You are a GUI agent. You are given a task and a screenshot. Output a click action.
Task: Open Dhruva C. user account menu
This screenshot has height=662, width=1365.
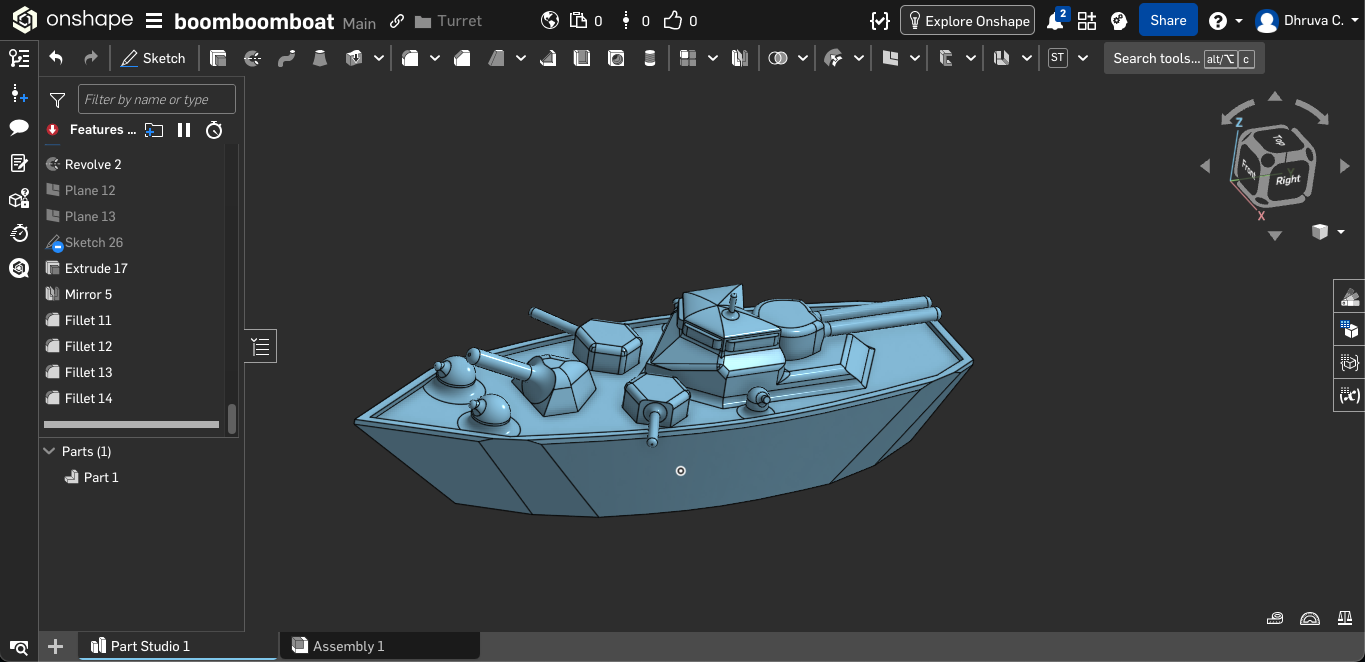[1307, 20]
